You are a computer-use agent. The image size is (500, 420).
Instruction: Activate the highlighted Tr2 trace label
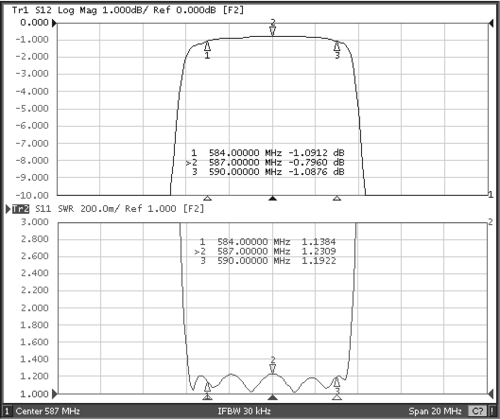(x=21, y=209)
